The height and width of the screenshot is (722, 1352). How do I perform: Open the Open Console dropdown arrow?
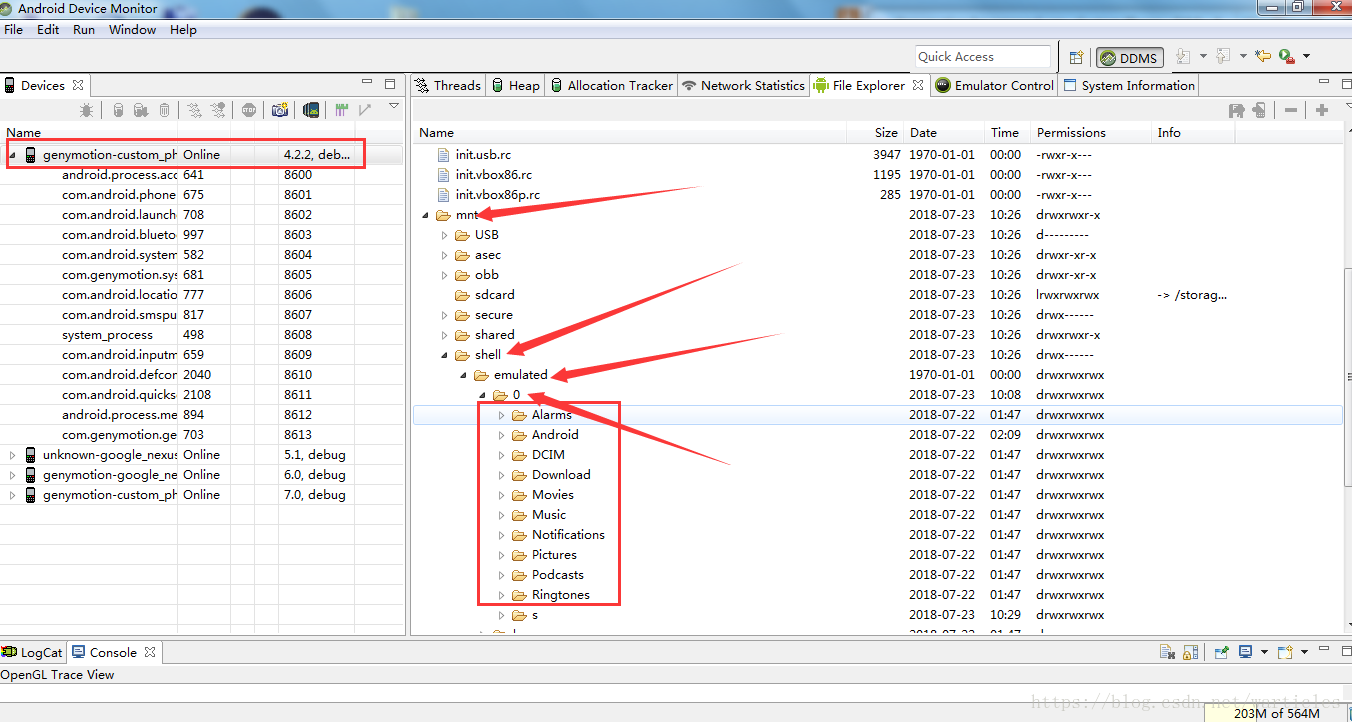tap(1304, 652)
